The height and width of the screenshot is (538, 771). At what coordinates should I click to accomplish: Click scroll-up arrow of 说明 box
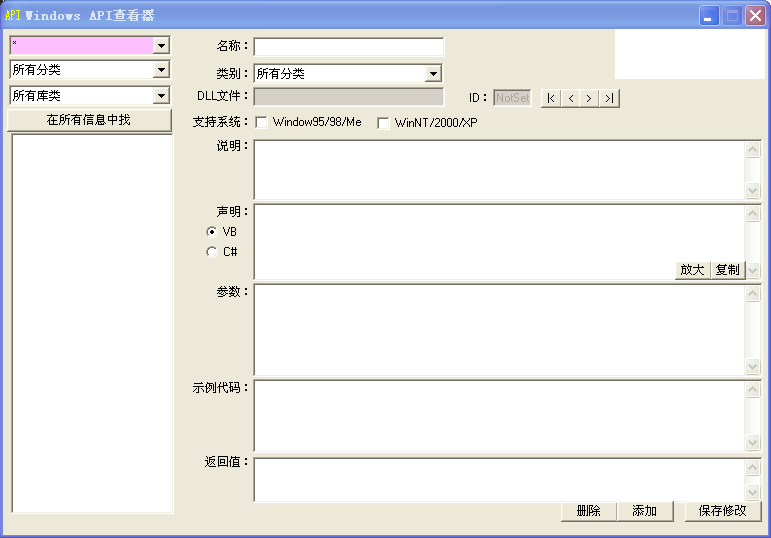[x=752, y=149]
